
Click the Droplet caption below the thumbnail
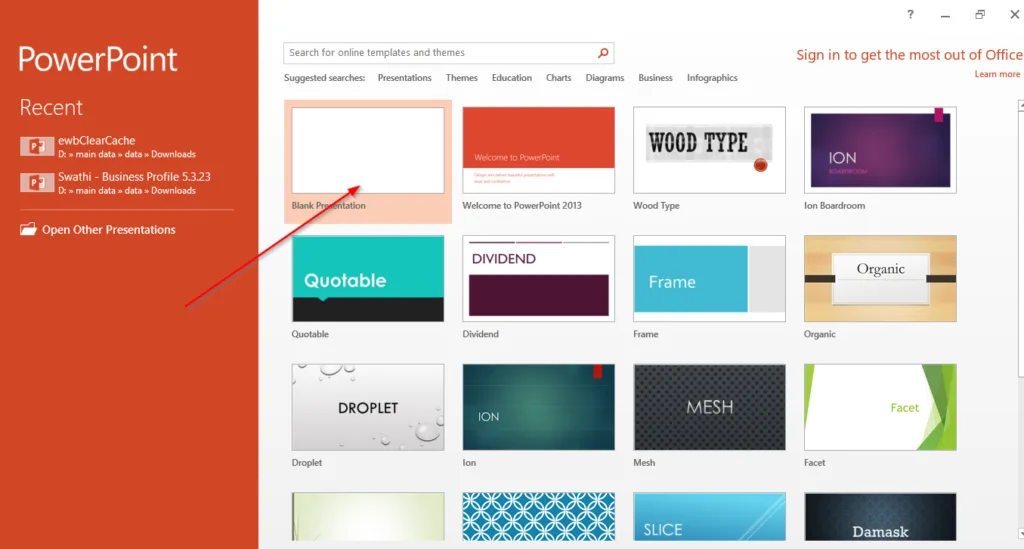coord(307,463)
